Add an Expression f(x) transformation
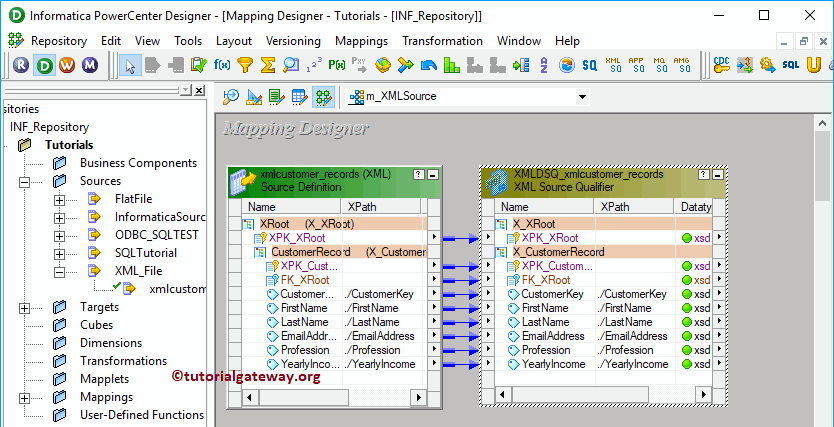This screenshot has height=427, width=834. [x=222, y=65]
